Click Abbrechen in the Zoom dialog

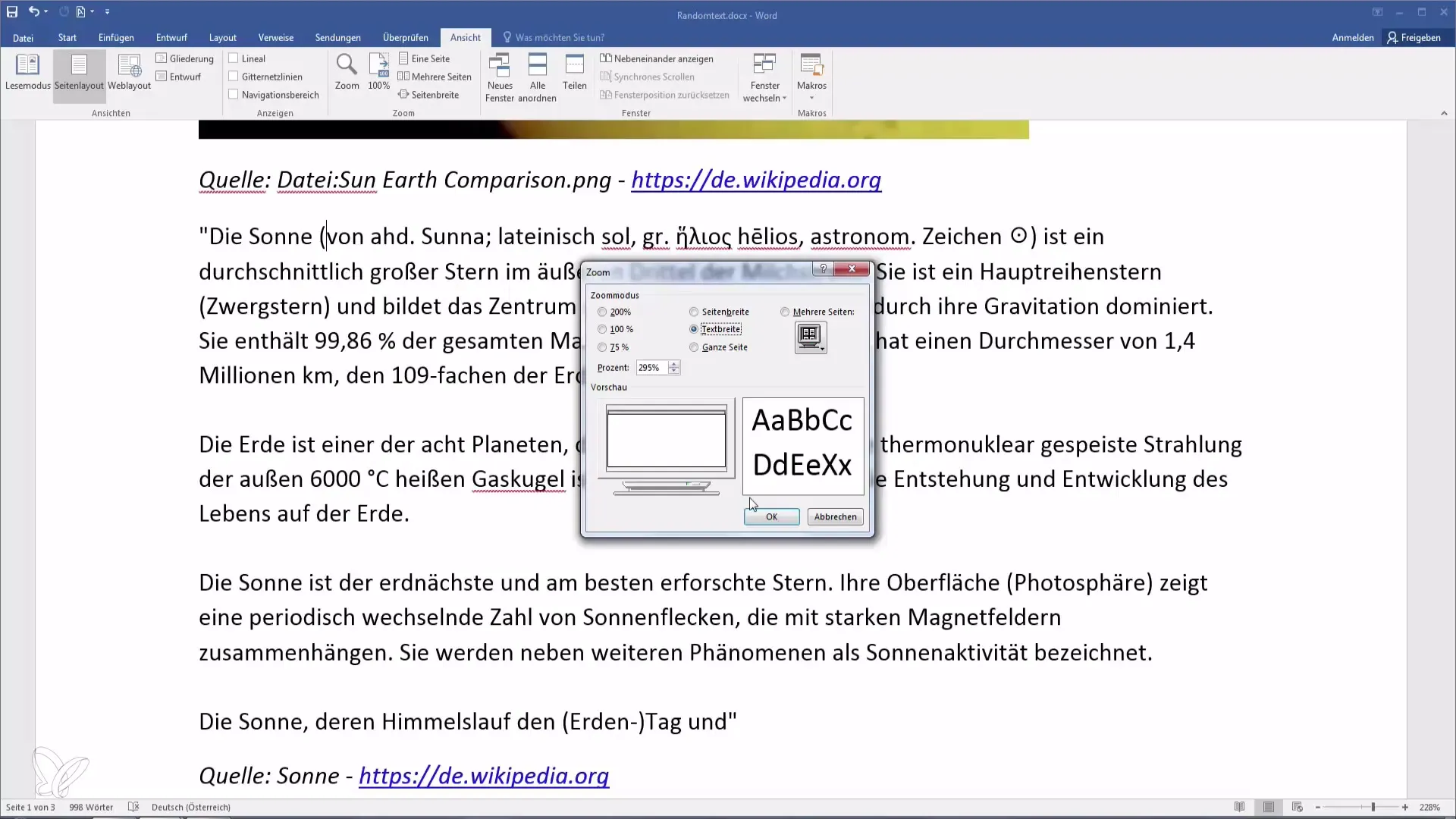pyautogui.click(x=835, y=516)
